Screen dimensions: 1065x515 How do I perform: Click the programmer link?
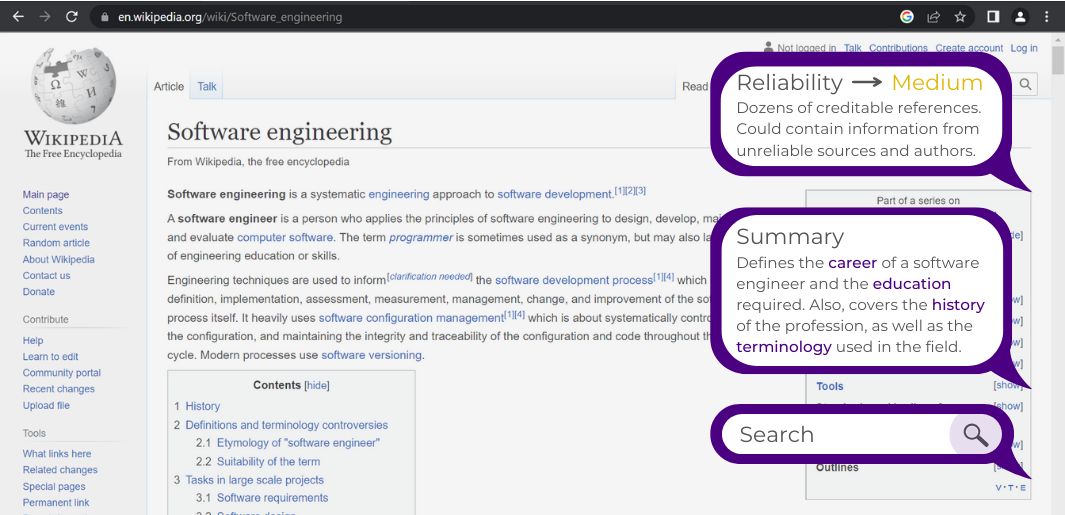coord(420,238)
